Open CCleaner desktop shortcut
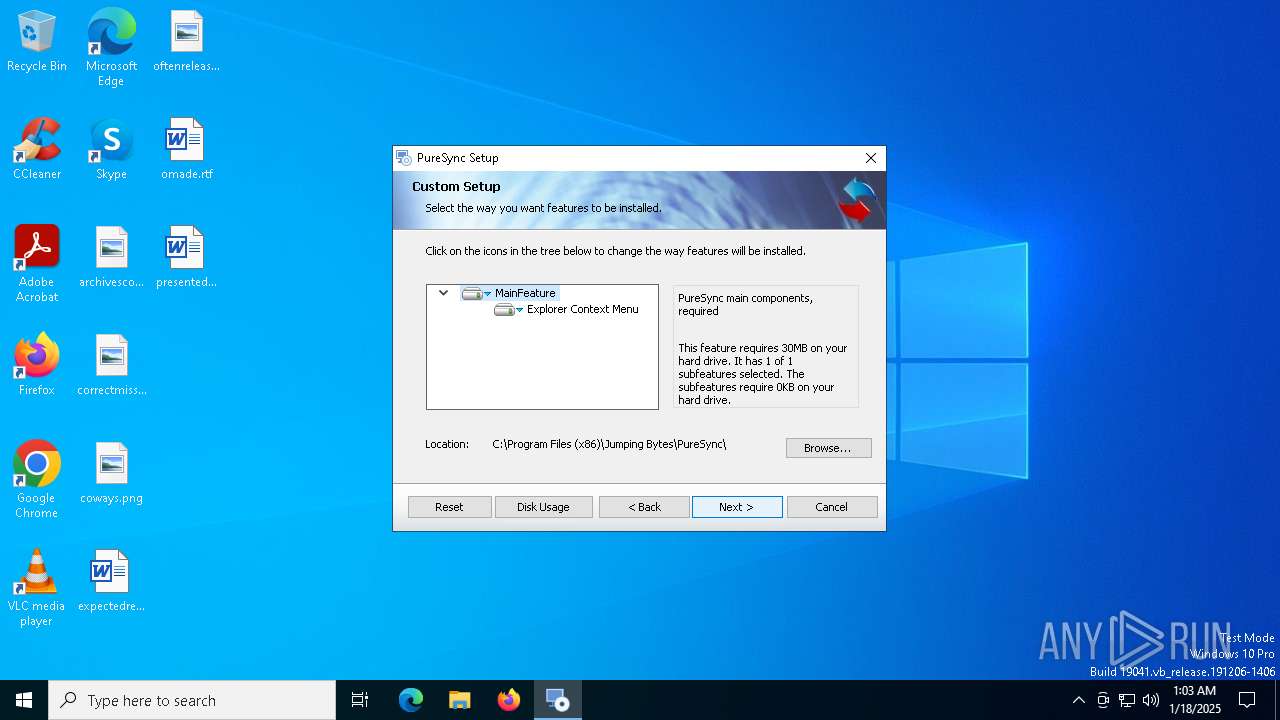Viewport: 1280px width, 720px height. pos(36,149)
